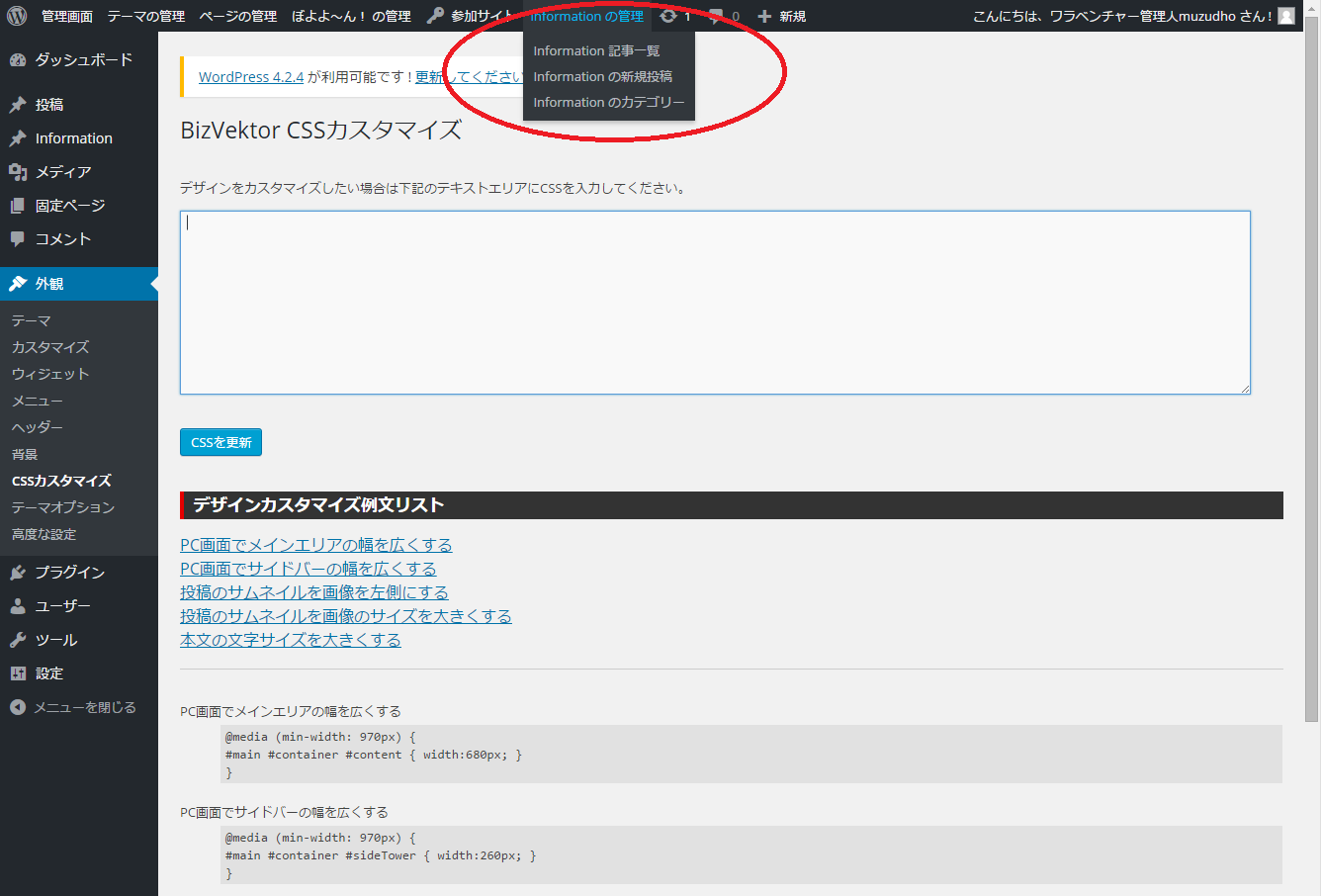Click the updates icon showing 1
Image resolution: width=1321 pixels, height=896 pixels.
(x=675, y=16)
